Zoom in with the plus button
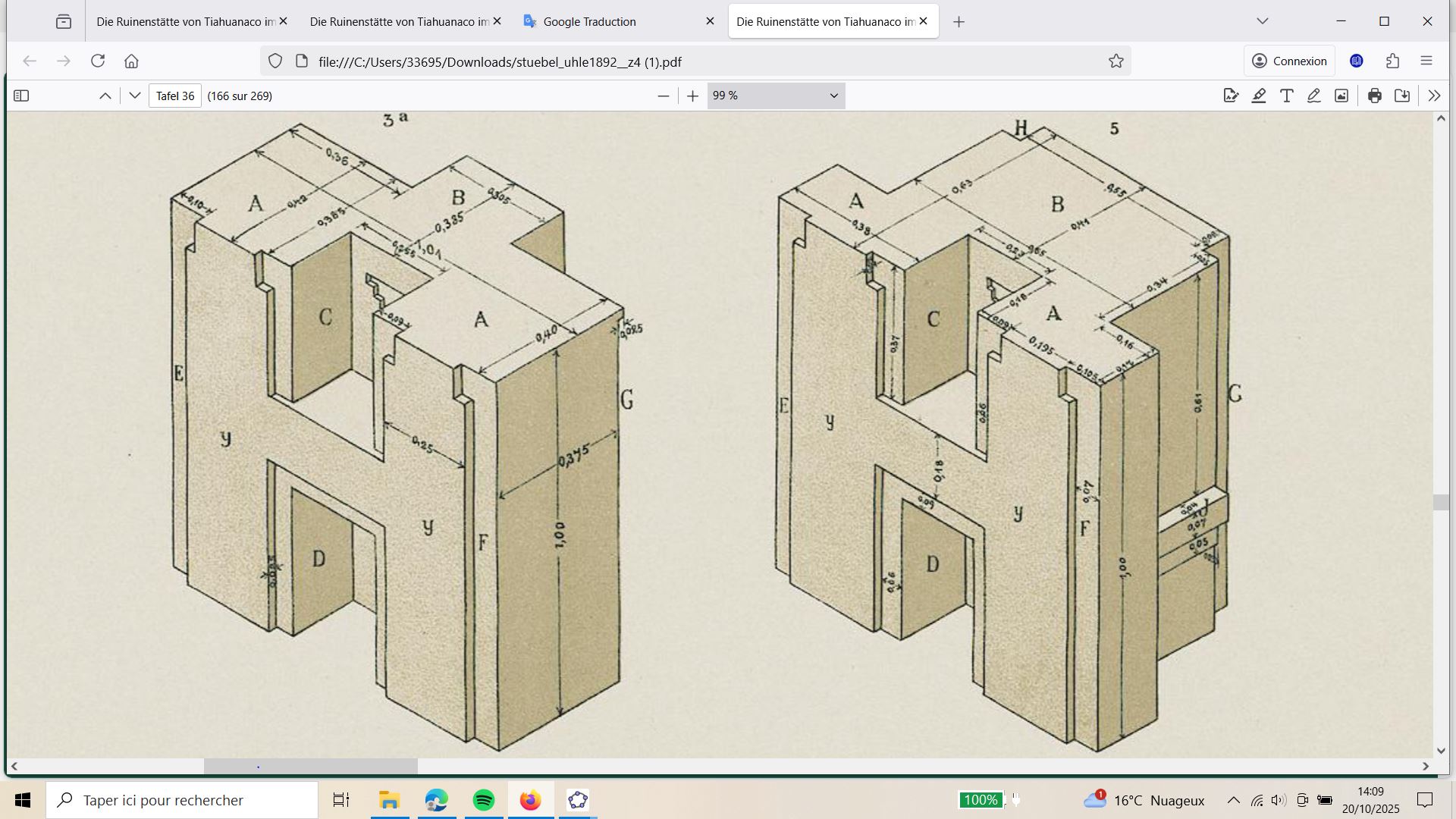 coord(692,96)
